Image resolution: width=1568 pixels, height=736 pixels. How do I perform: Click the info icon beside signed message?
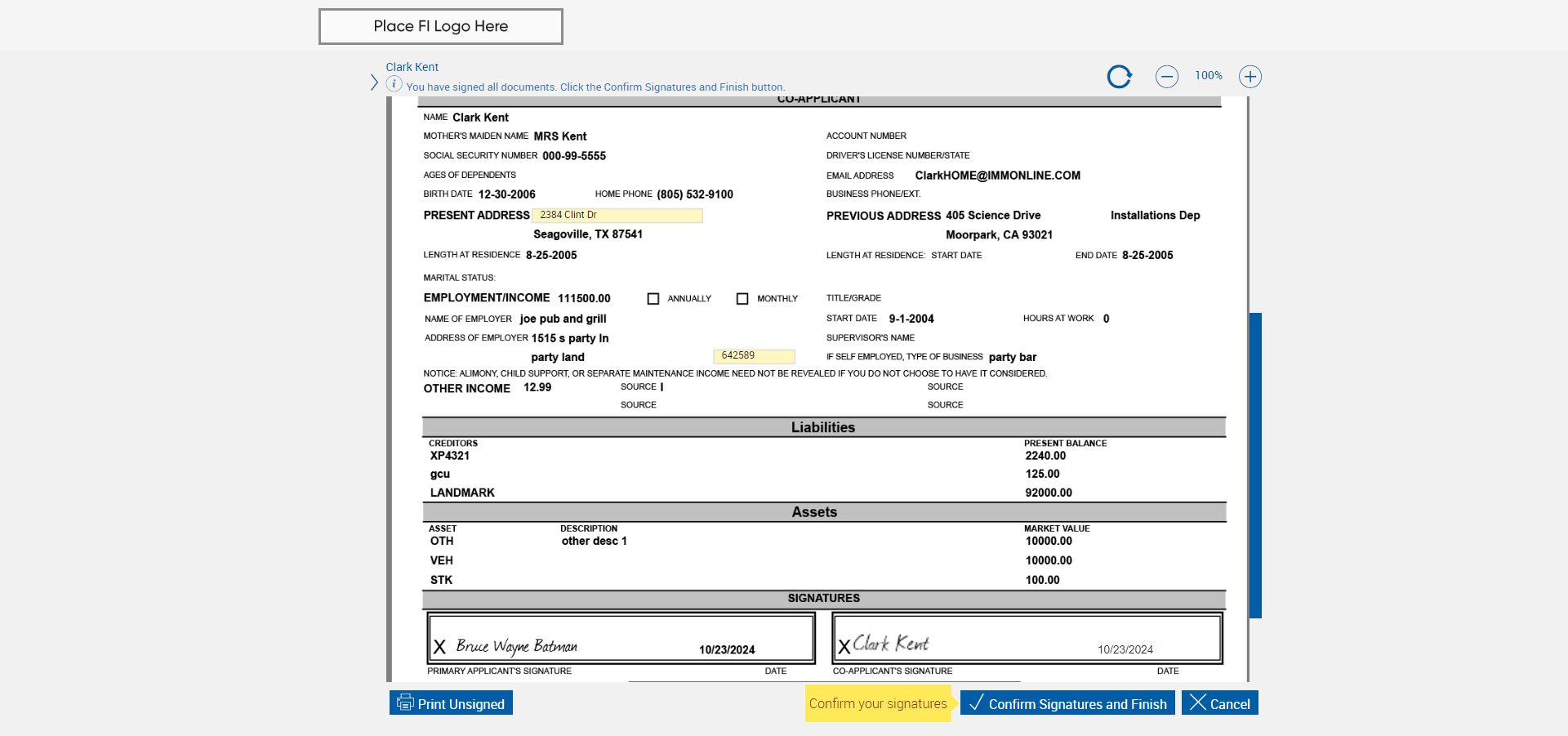click(x=394, y=84)
